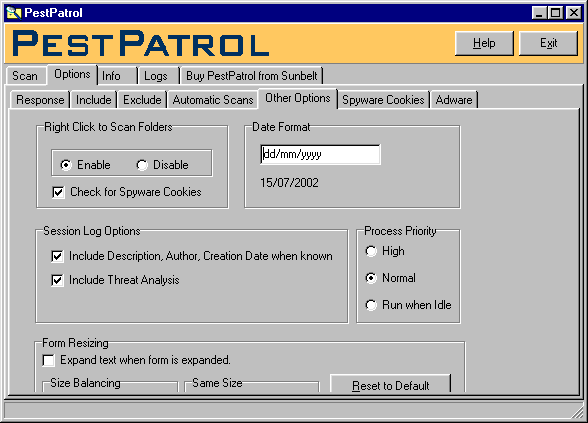Close the PestPatrol window
The image size is (588, 423).
574,13
